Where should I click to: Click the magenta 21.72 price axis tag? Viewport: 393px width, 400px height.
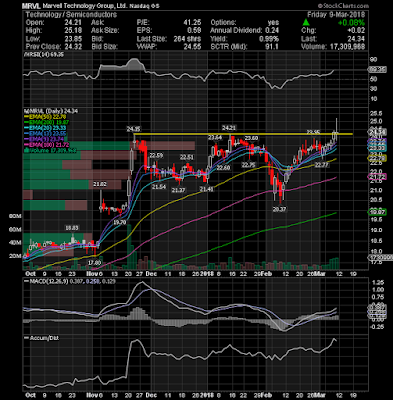pos(377,177)
